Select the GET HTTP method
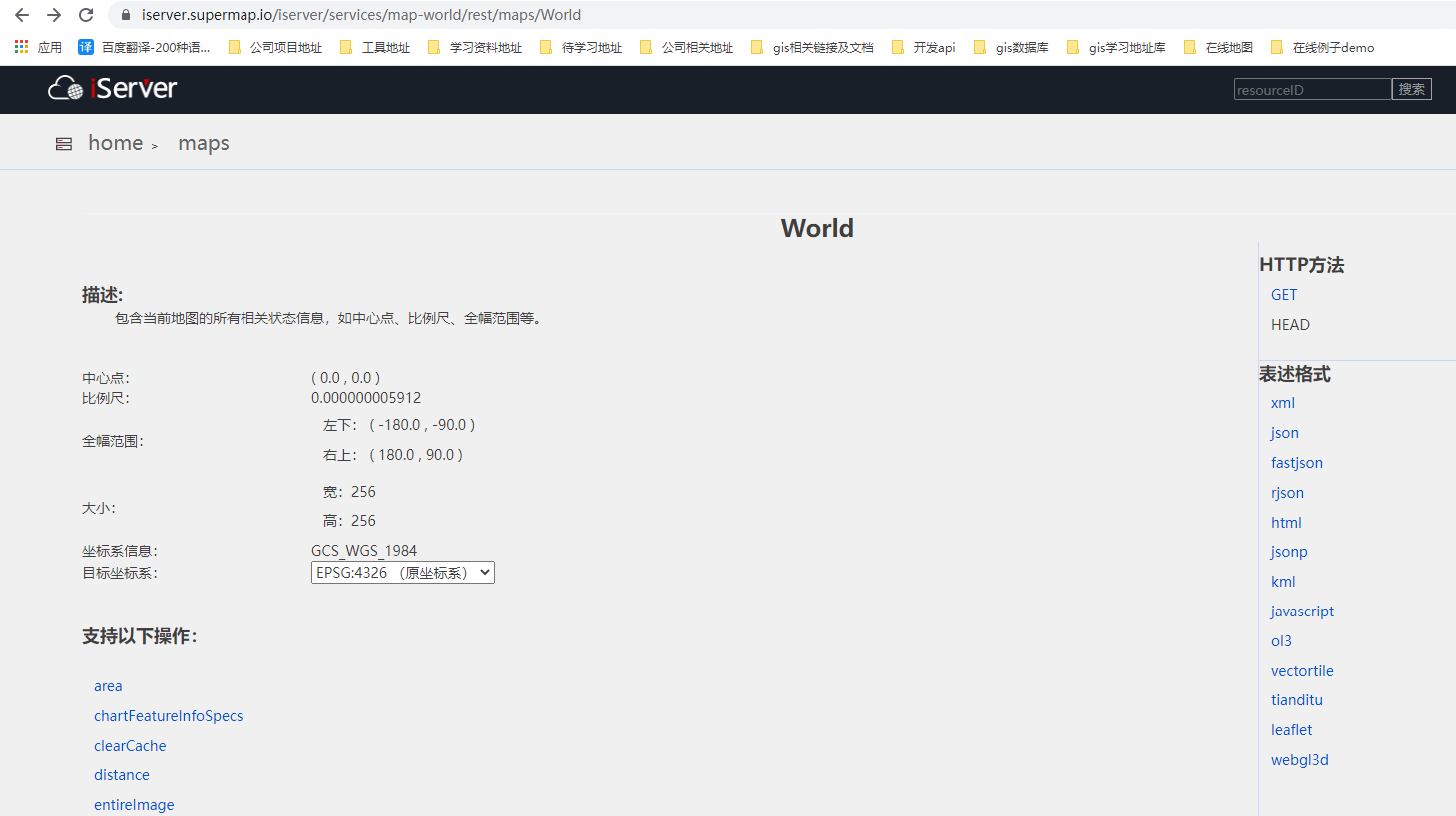 click(1284, 295)
